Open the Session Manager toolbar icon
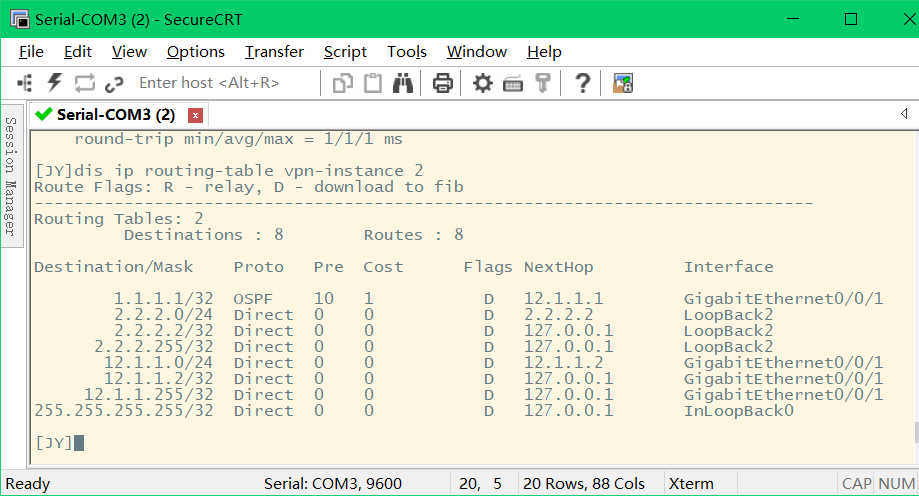This screenshot has height=496, width=919. point(25,83)
